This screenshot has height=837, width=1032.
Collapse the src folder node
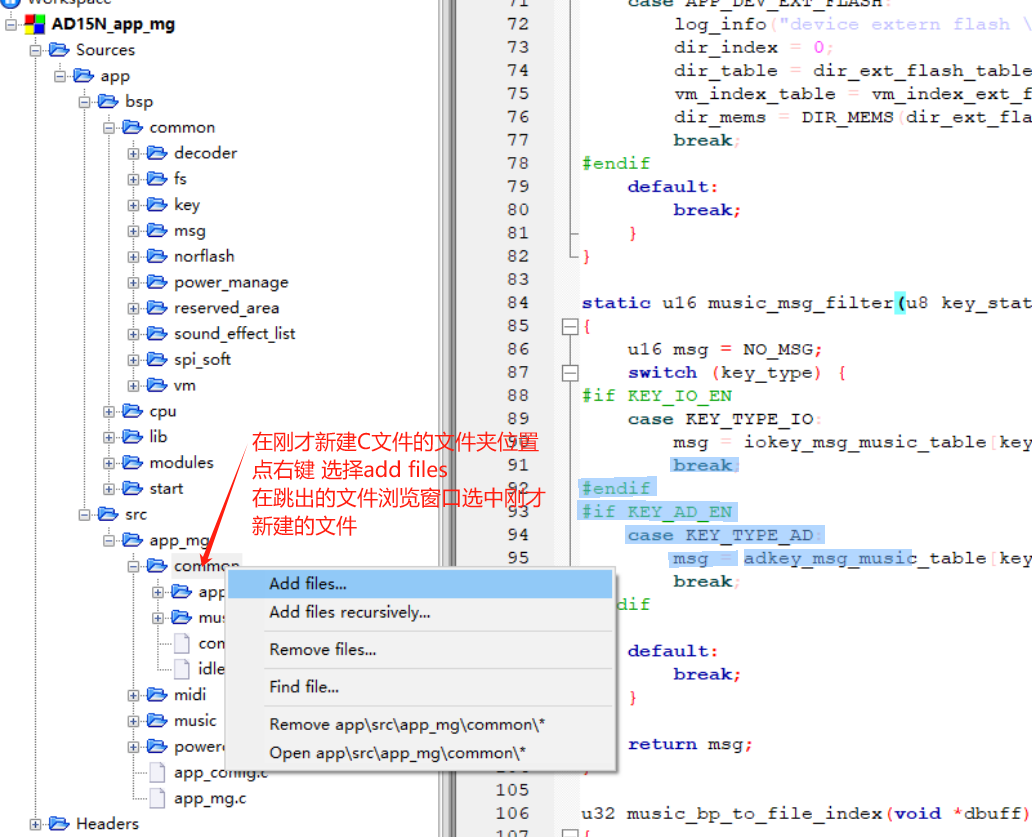coord(84,515)
